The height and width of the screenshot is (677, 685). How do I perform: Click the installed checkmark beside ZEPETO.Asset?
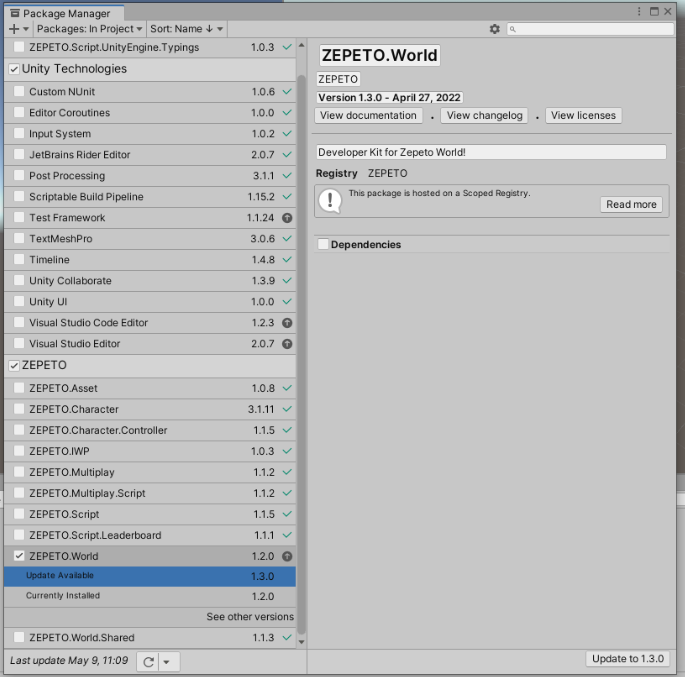pos(287,388)
